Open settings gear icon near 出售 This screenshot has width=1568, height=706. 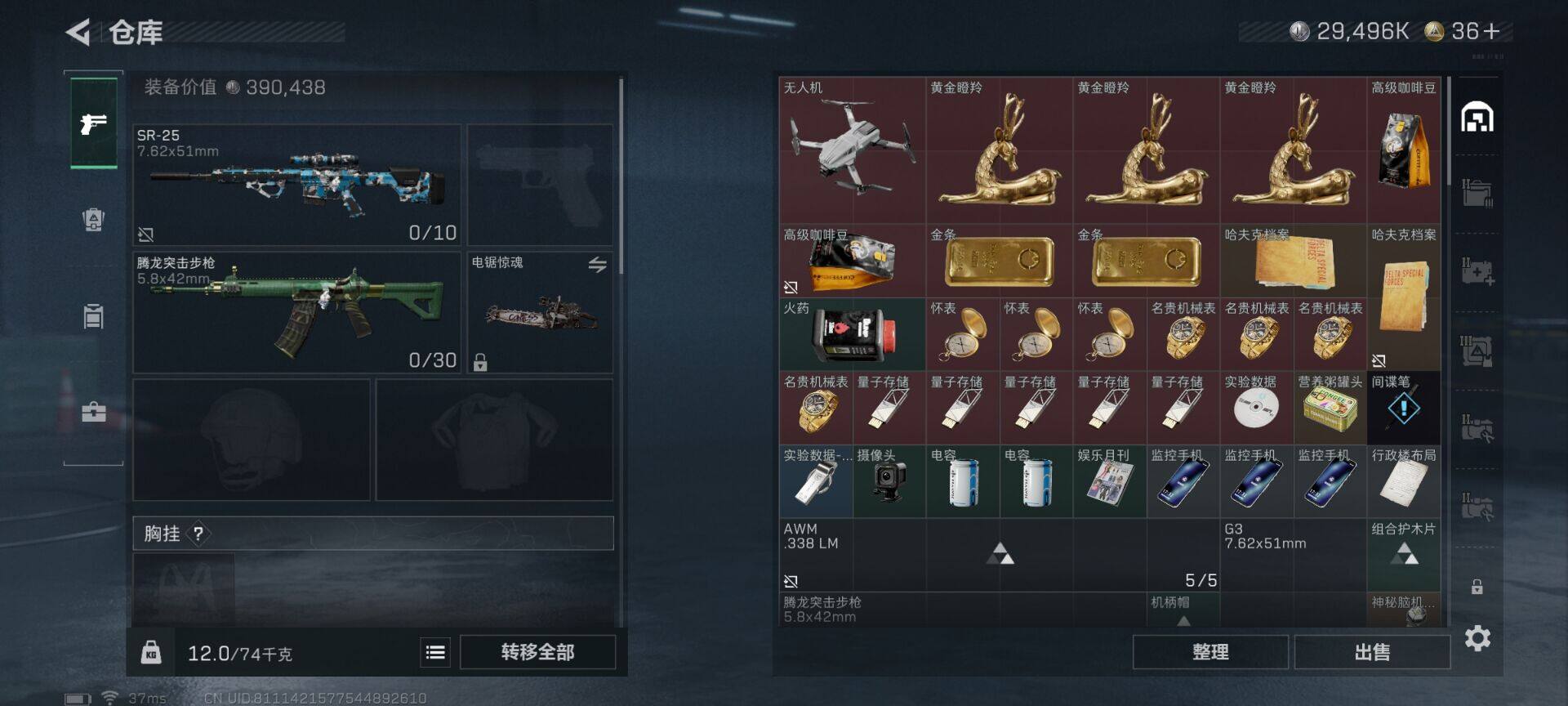[x=1477, y=637]
